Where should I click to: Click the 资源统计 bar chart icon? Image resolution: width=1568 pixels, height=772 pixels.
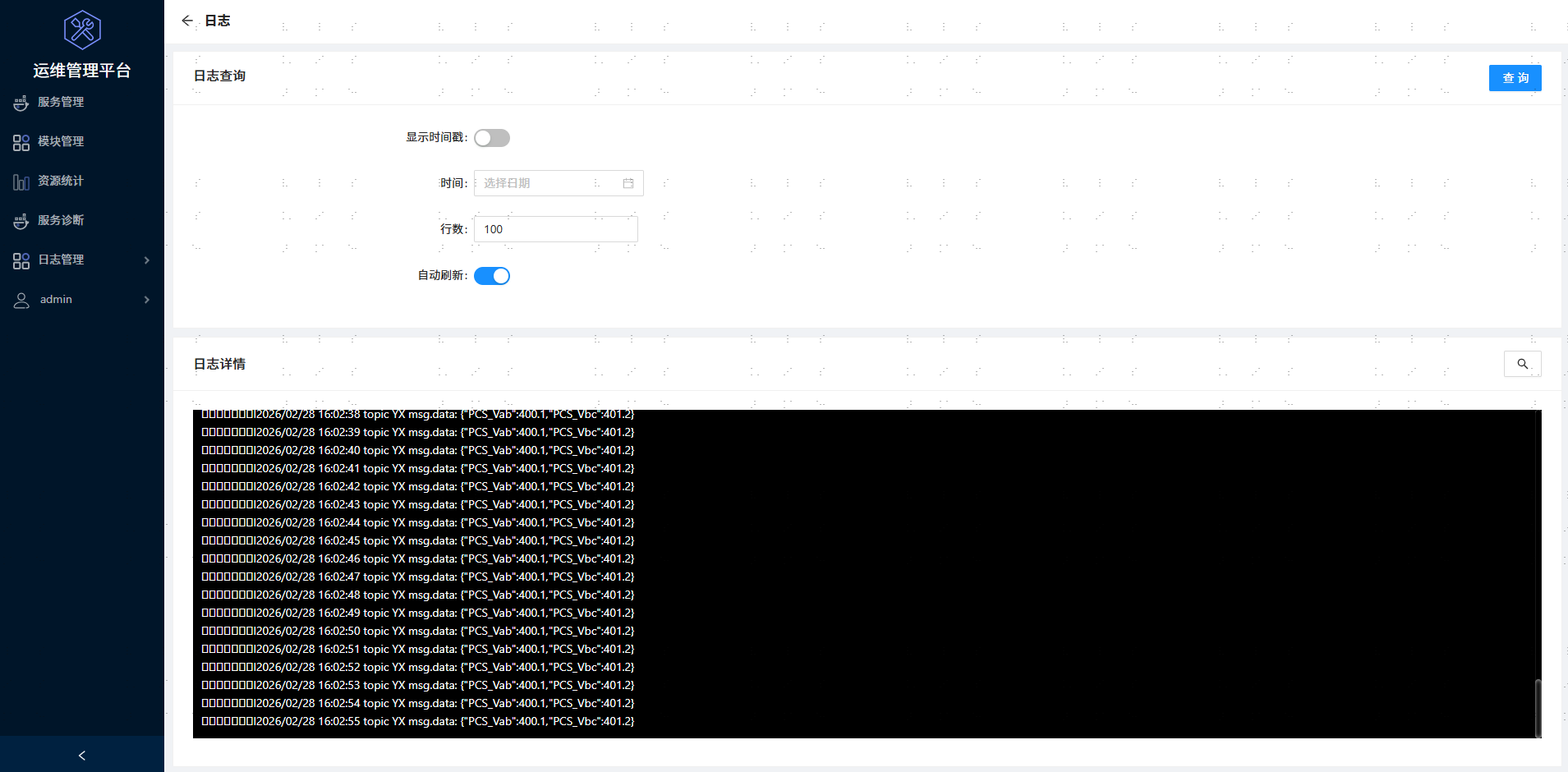coord(21,182)
